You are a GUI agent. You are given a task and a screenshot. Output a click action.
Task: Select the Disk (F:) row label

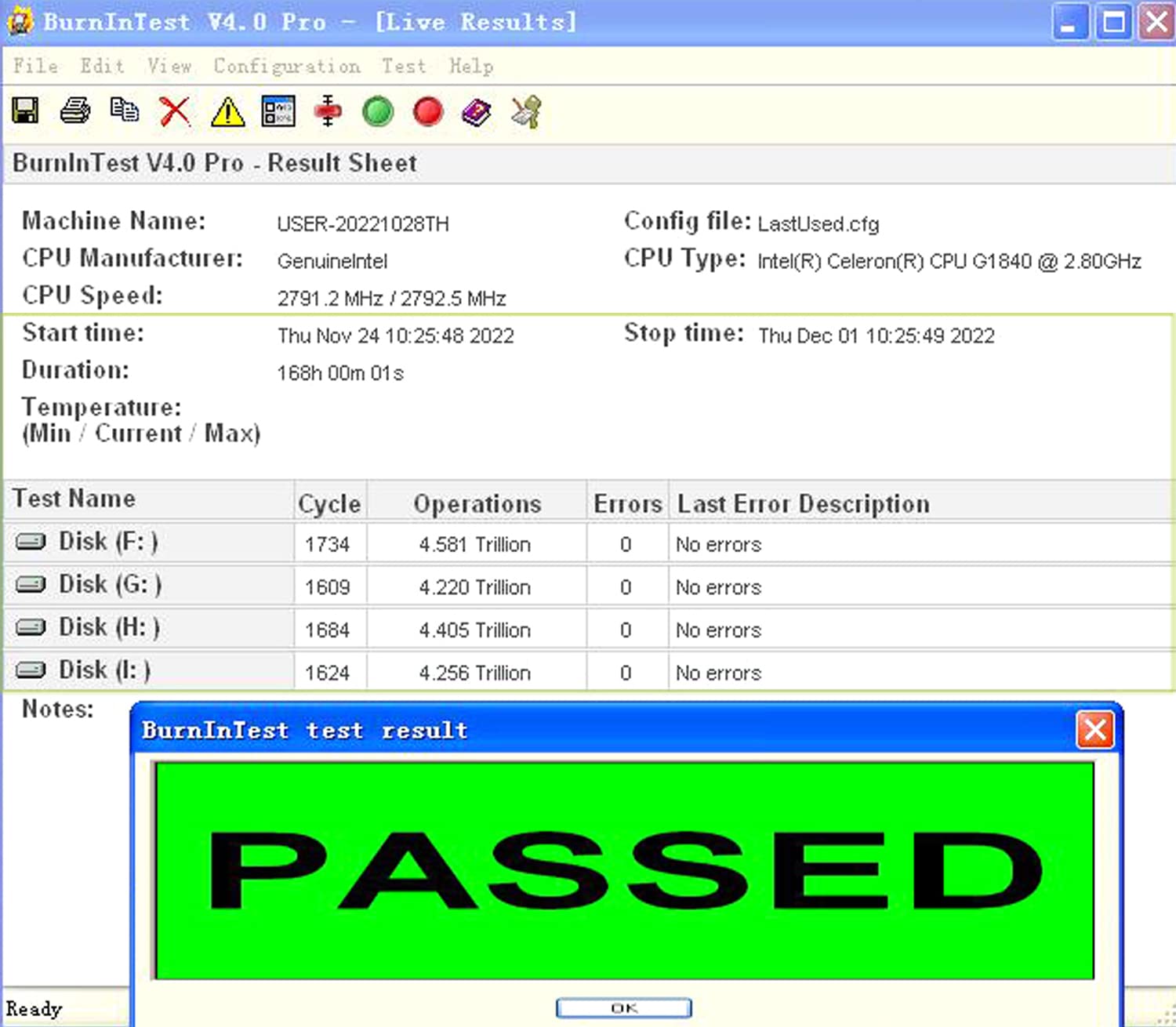click(x=108, y=542)
